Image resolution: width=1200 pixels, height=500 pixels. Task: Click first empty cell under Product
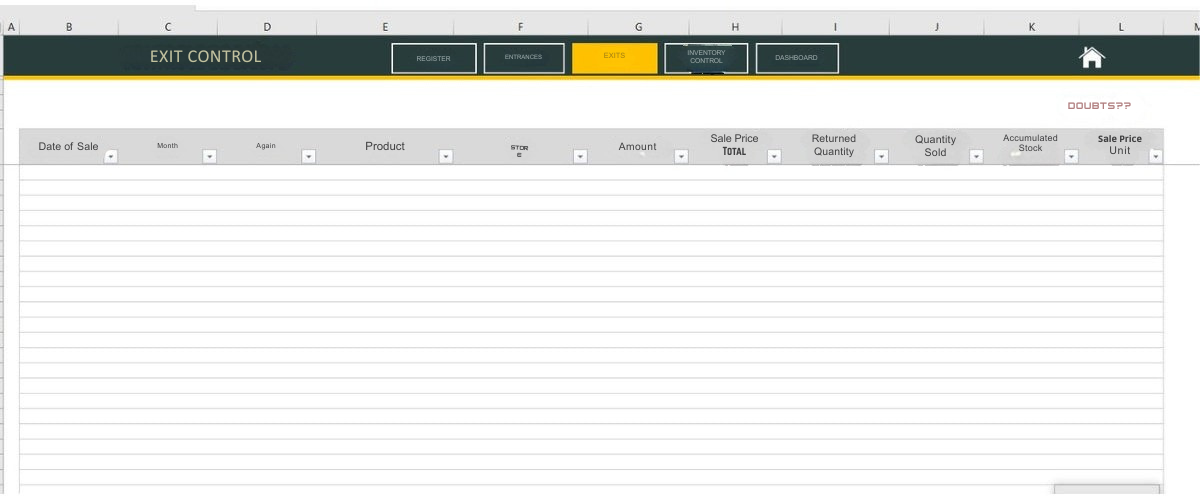[385, 172]
